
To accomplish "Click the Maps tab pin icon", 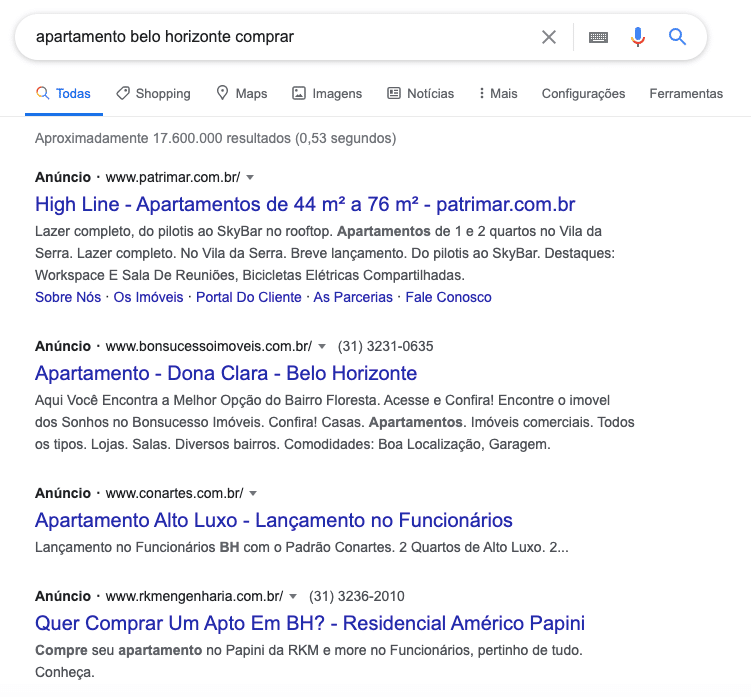I will pos(222,93).
